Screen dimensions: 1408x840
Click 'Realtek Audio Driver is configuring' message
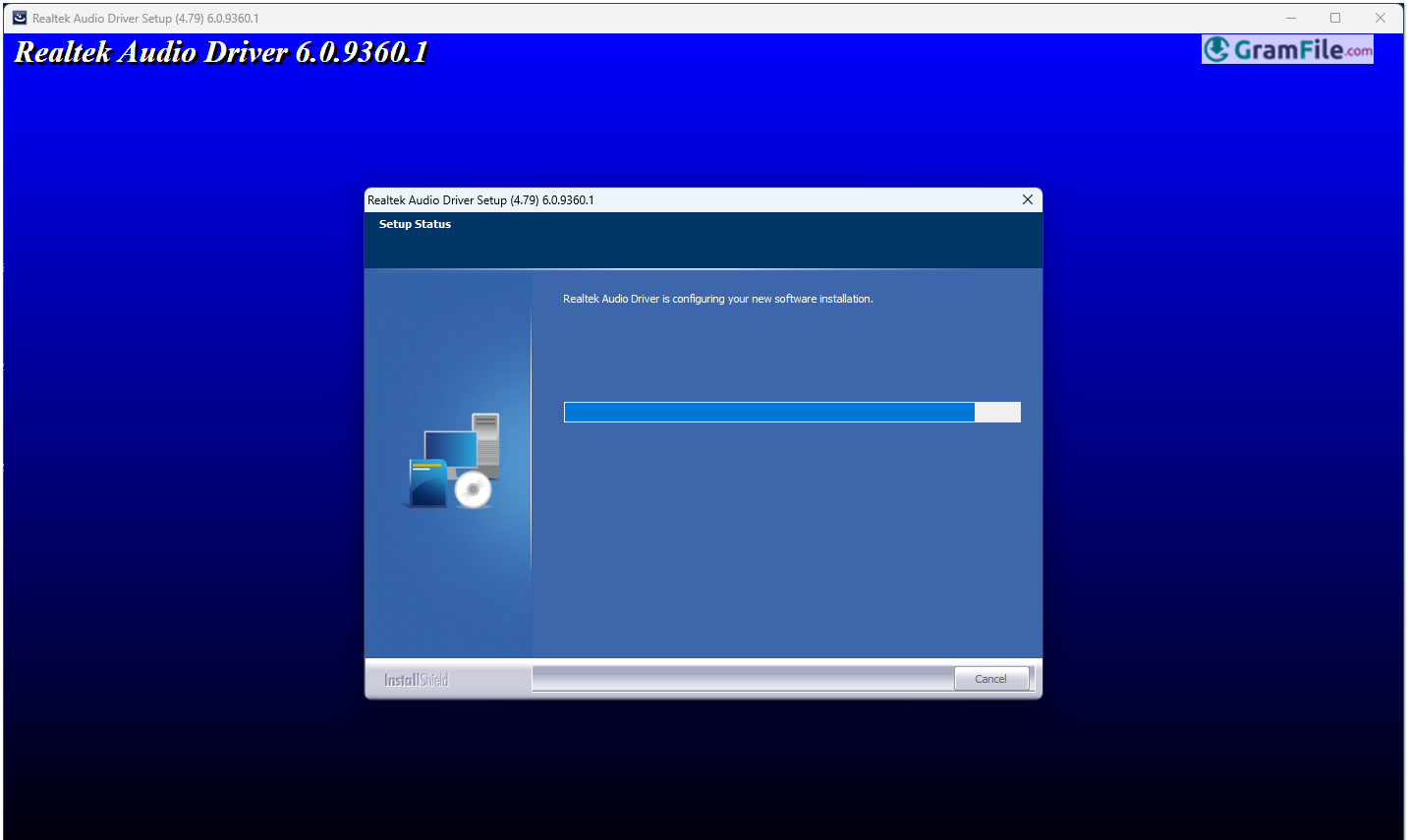[718, 299]
